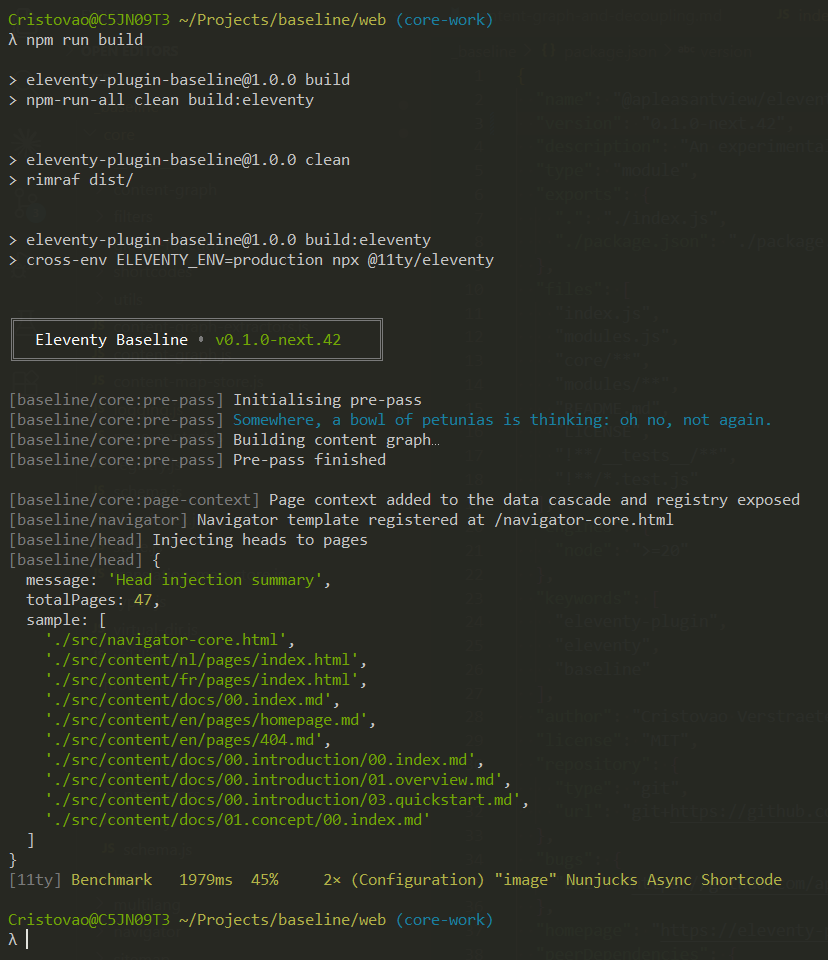Click the blue 'bowl of petunias' message
This screenshot has width=828, height=960.
502,420
